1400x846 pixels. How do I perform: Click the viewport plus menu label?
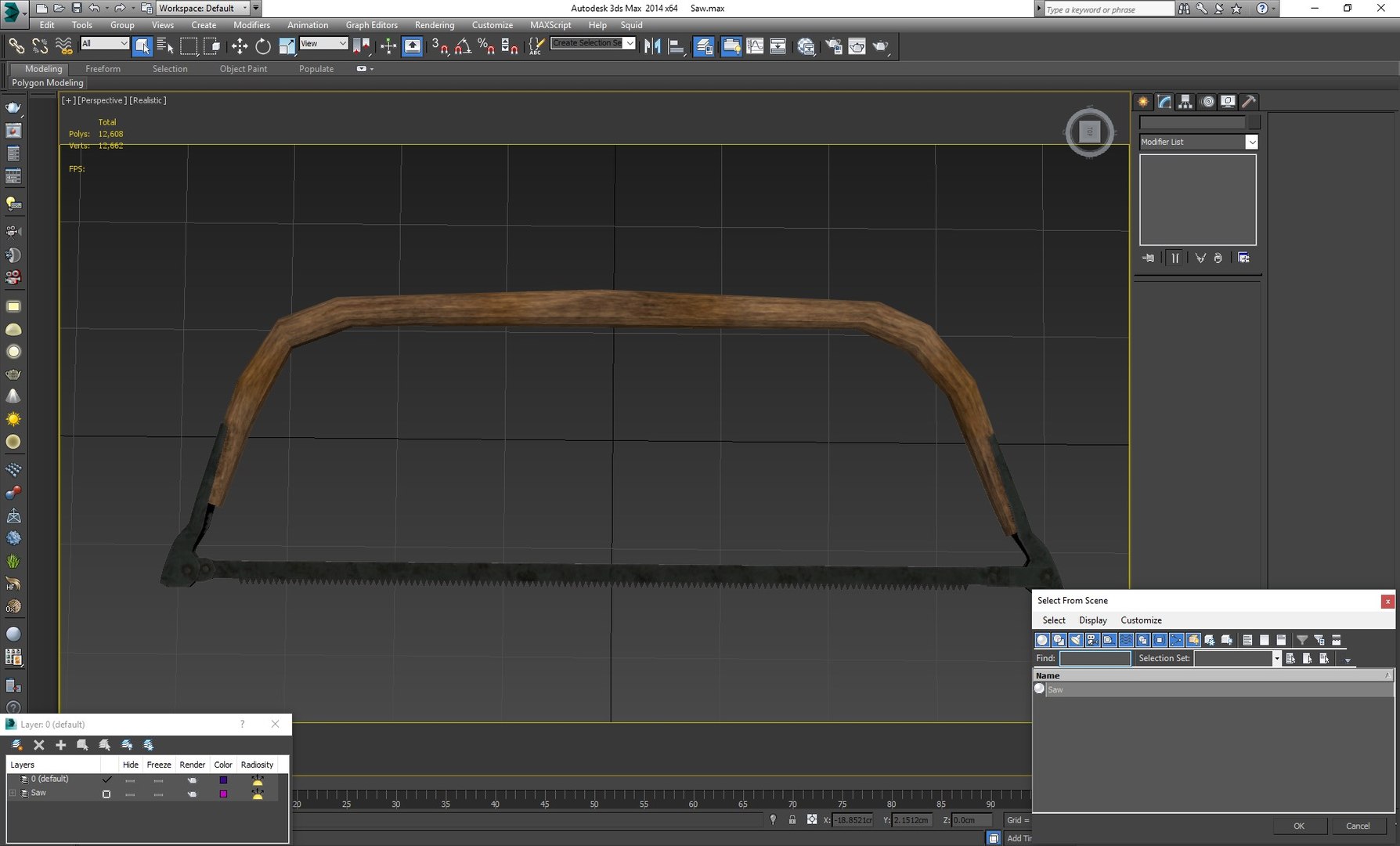69,100
